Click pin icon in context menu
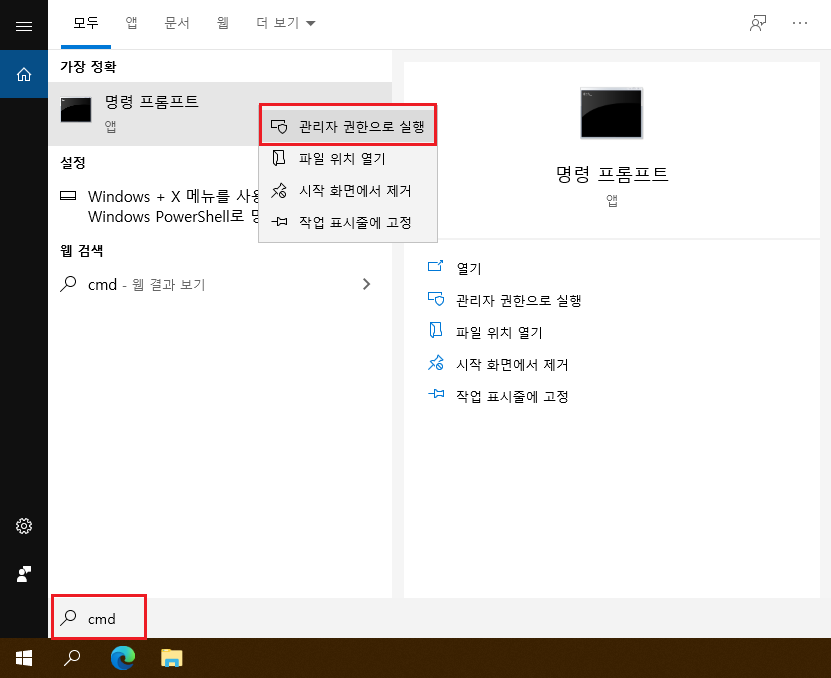 (279, 222)
